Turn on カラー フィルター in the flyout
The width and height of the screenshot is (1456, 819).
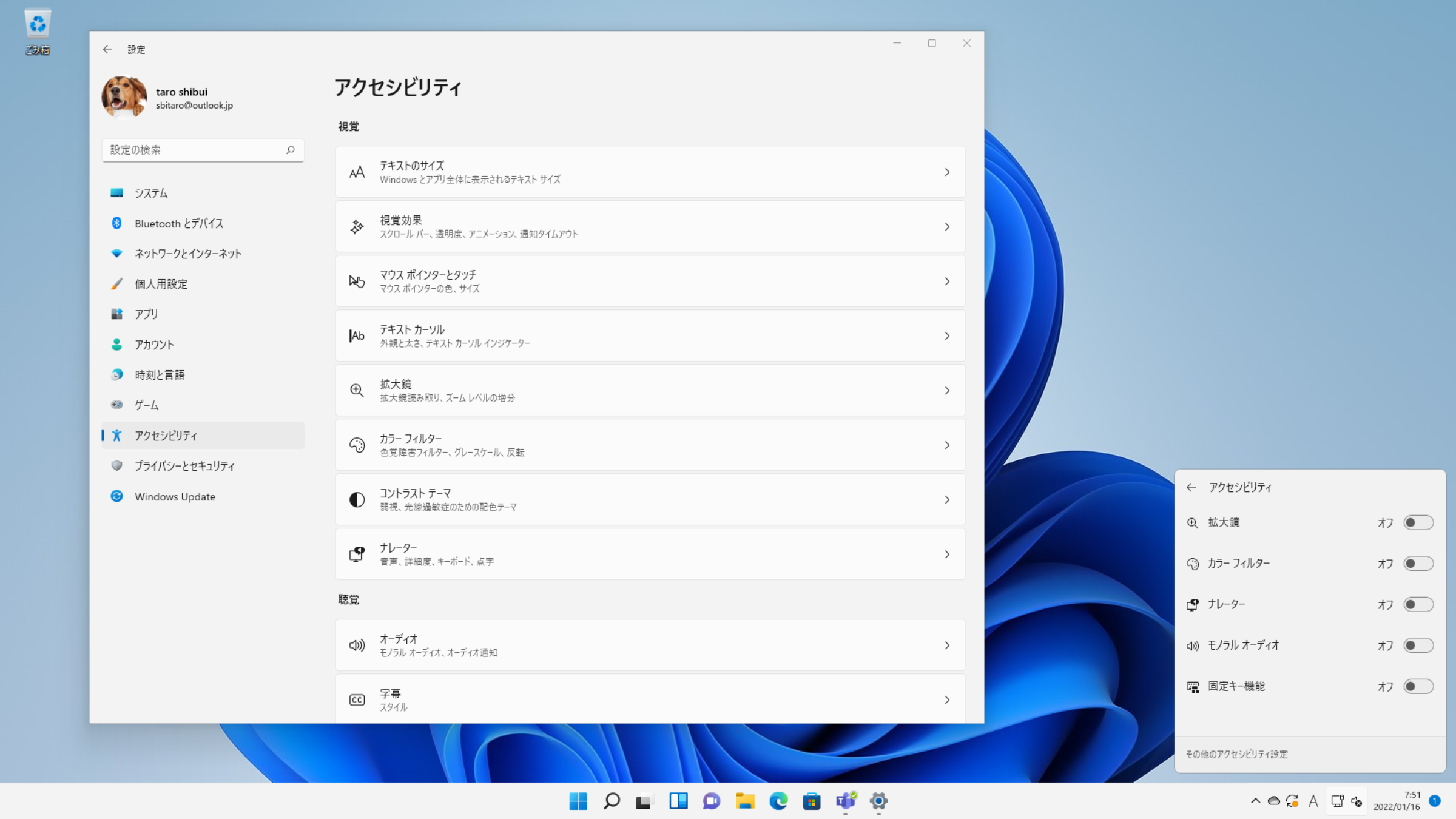click(x=1419, y=563)
